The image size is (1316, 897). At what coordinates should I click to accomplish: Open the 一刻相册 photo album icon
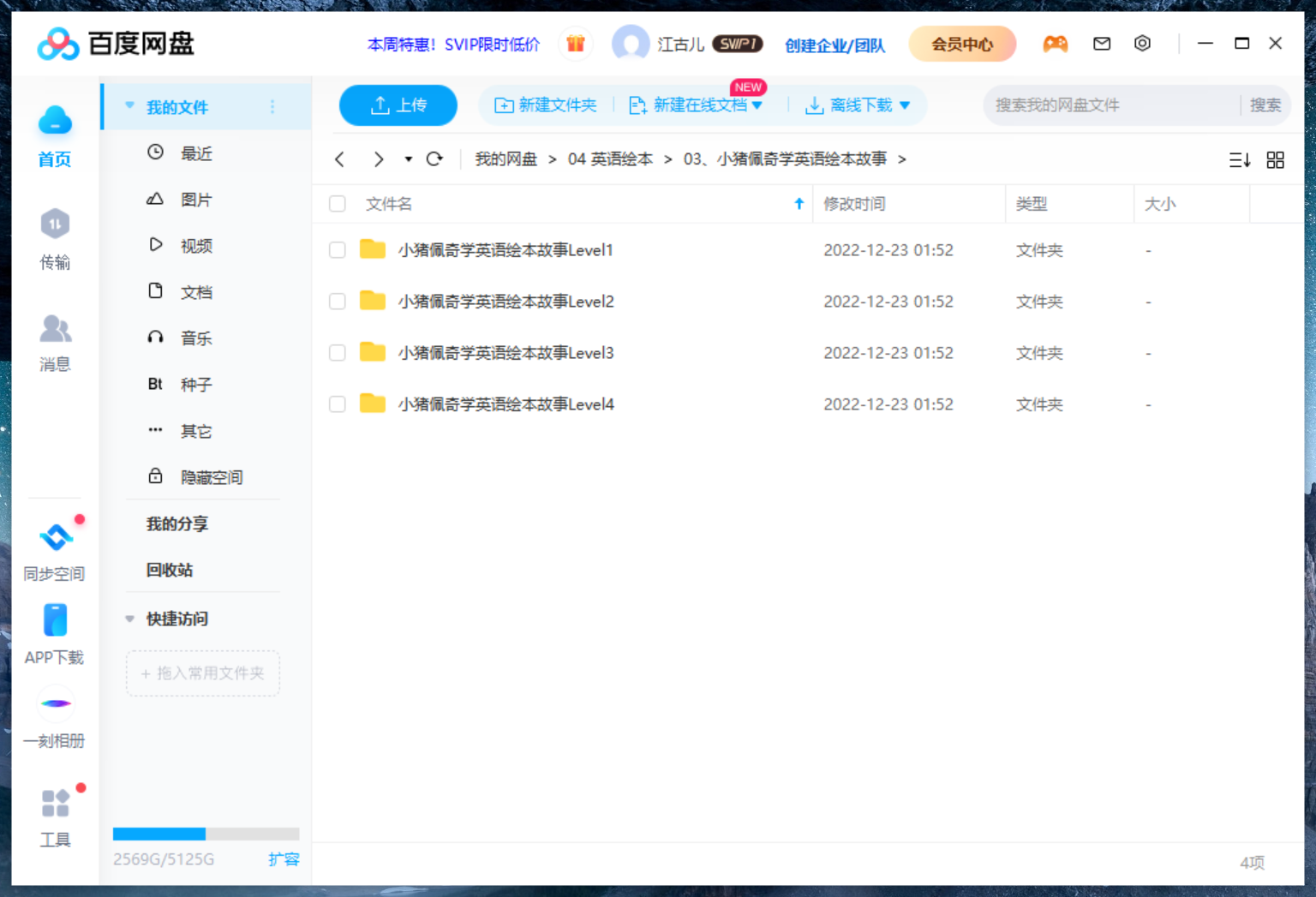click(x=54, y=703)
